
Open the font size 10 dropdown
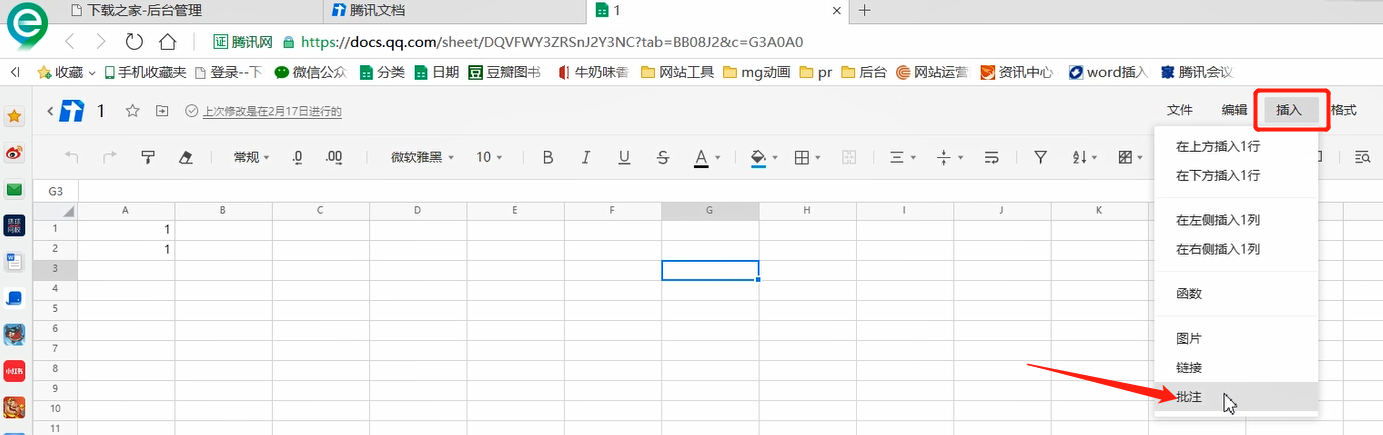pos(489,157)
